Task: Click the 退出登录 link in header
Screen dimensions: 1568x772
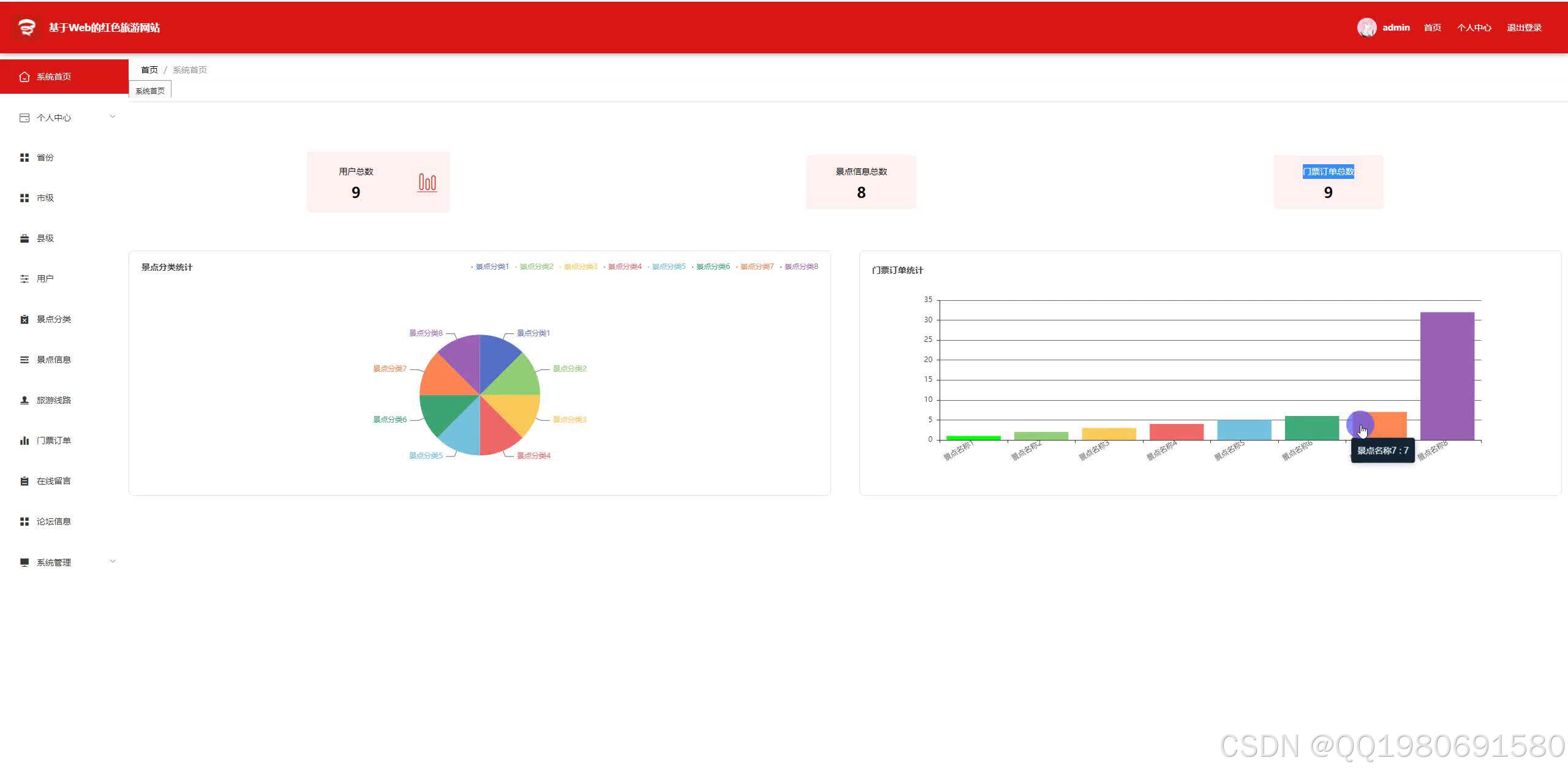Action: click(1524, 28)
